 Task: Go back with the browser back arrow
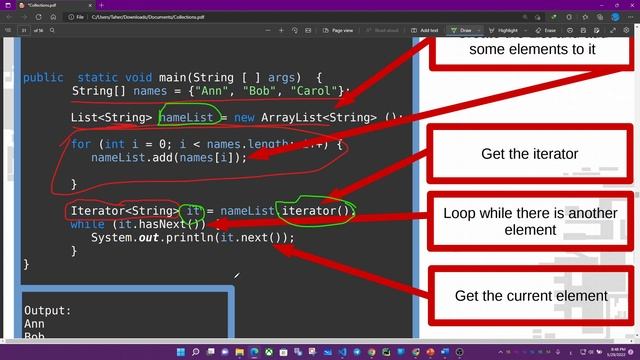tap(9, 17)
